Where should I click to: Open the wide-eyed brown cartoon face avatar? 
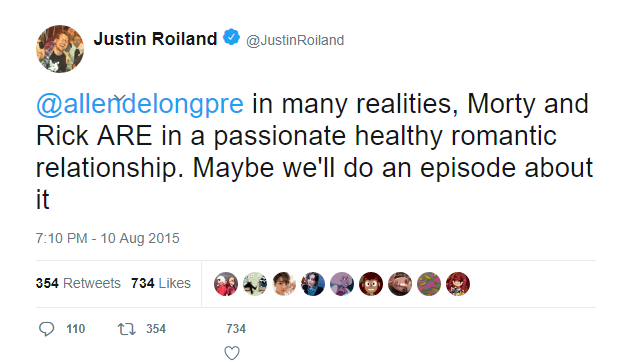371,284
